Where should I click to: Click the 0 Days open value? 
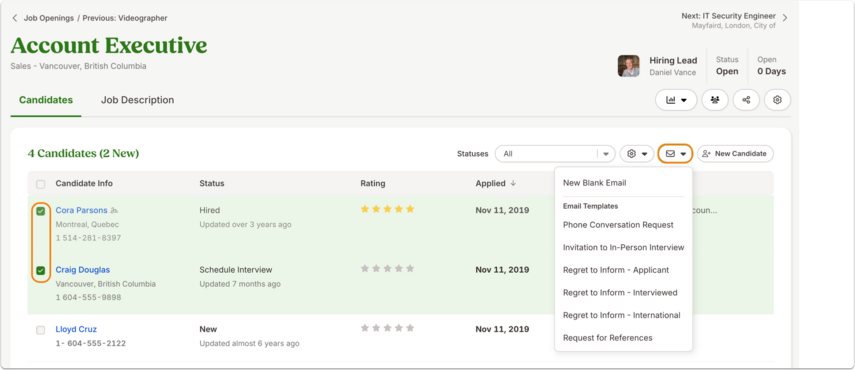click(x=772, y=71)
